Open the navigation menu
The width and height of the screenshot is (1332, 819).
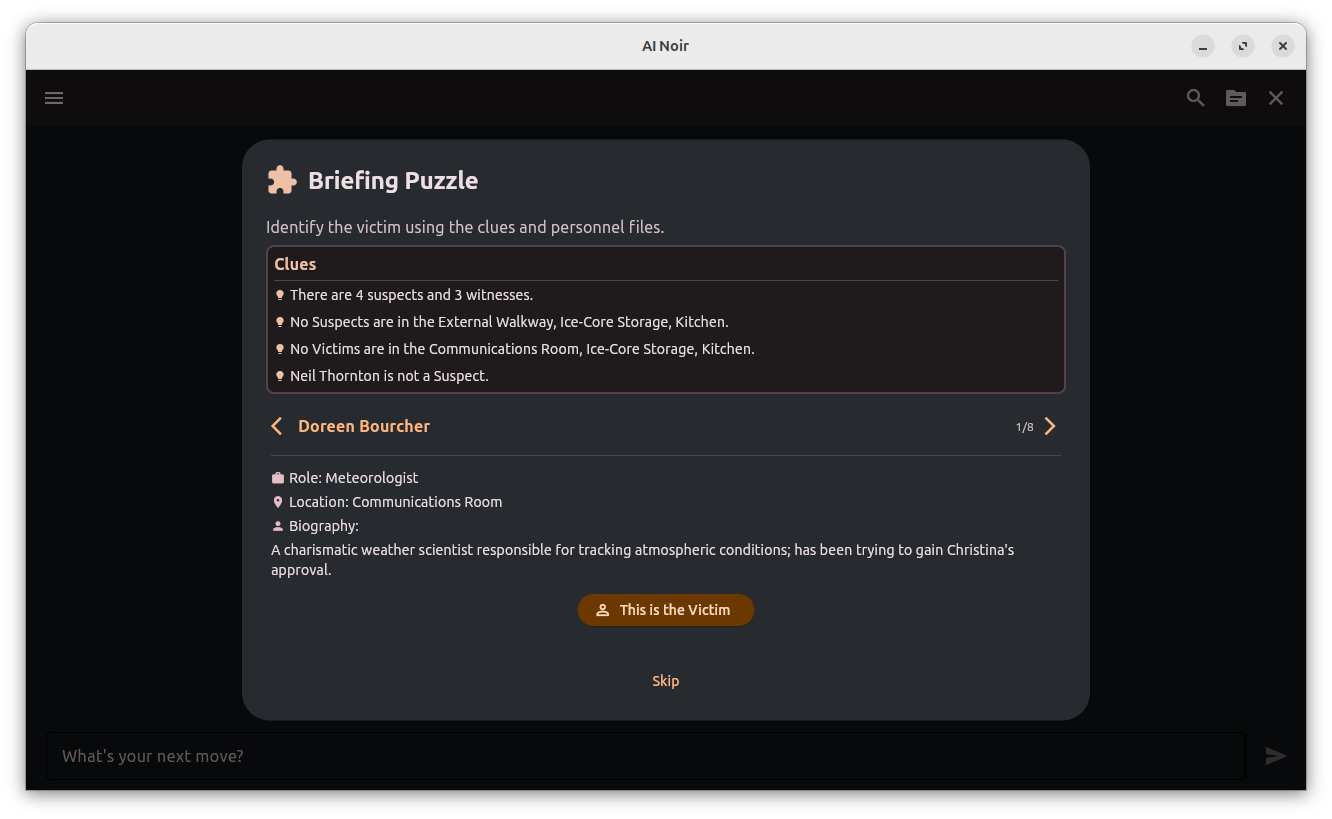point(53,97)
